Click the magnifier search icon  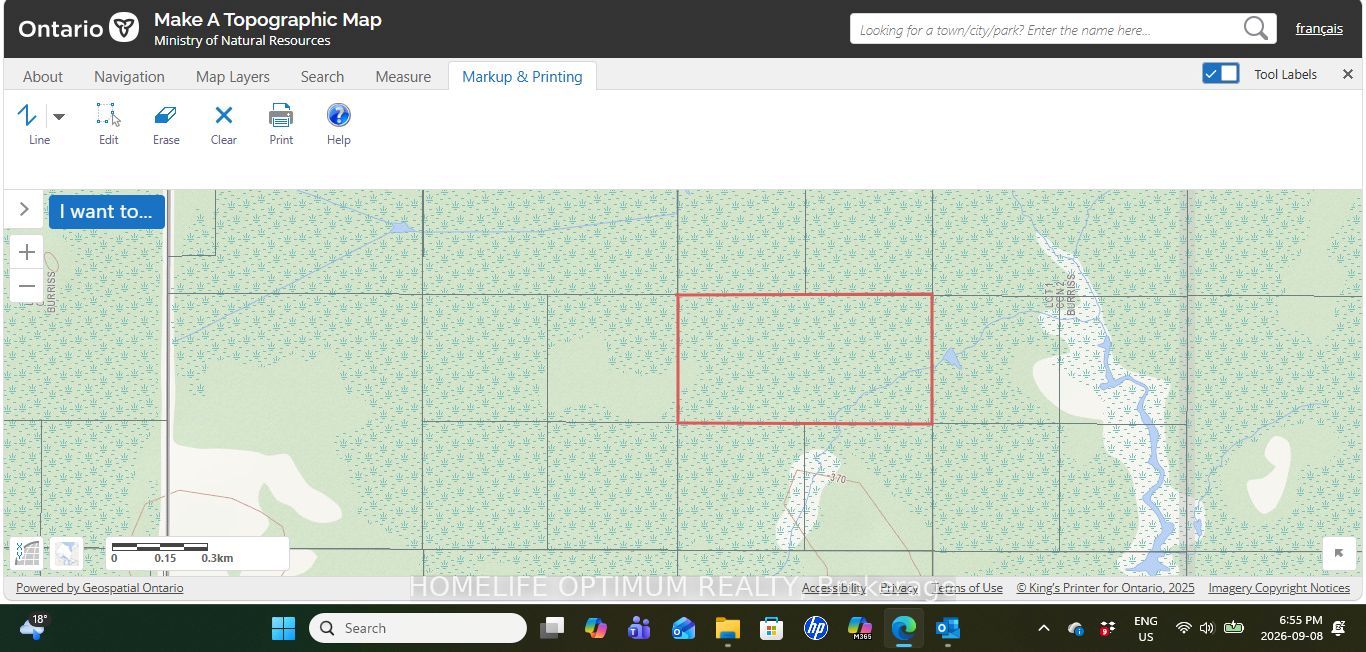pyautogui.click(x=1256, y=28)
